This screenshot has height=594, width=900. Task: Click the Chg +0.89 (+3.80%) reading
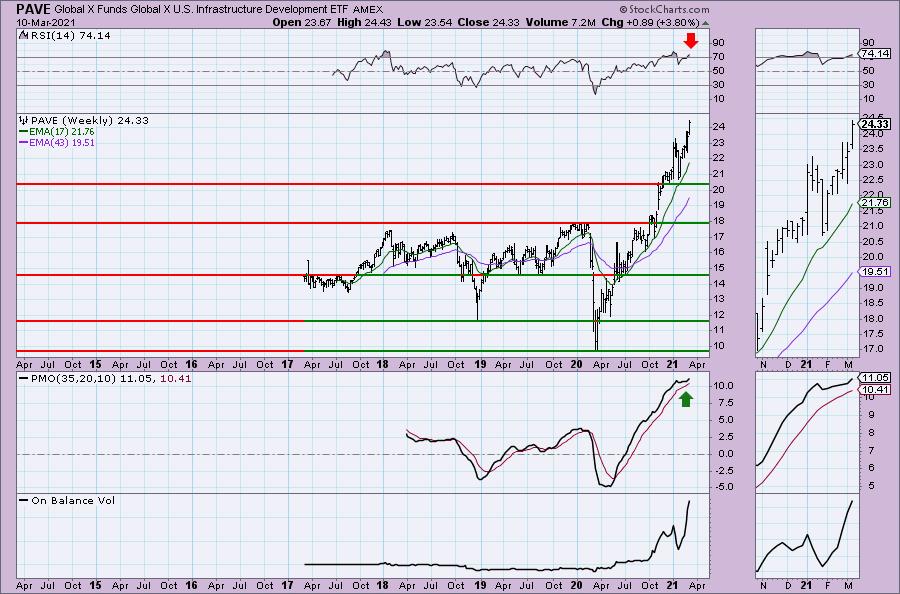[650, 22]
